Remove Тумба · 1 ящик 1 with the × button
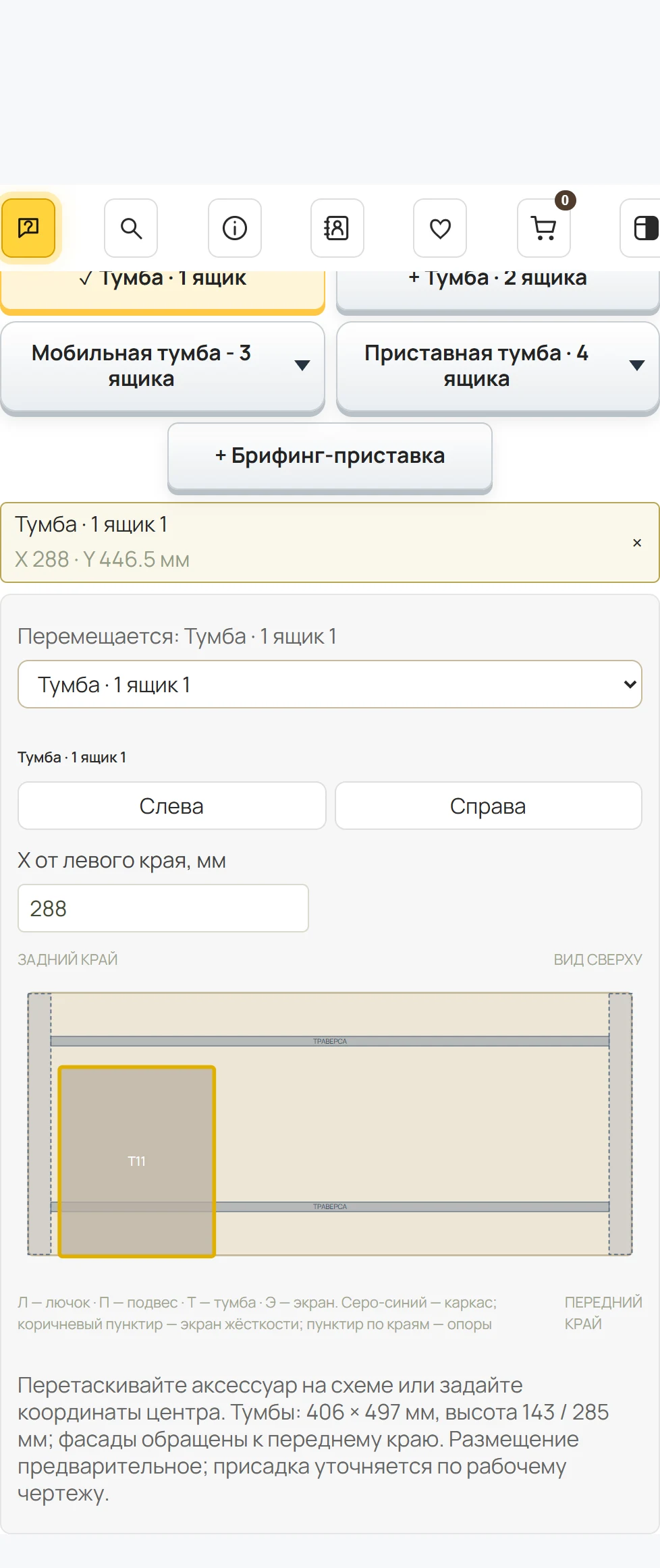Image resolution: width=660 pixels, height=1568 pixels. point(637,542)
